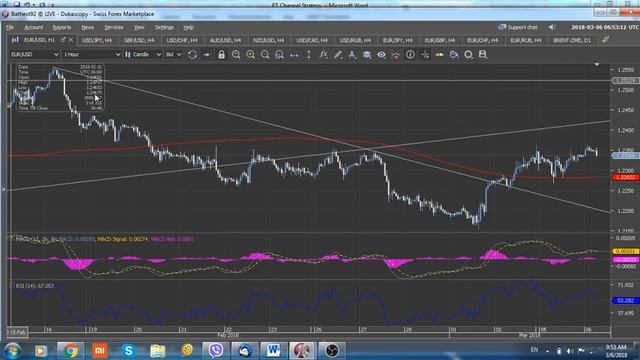Viewport: 640px width, 360px height.
Task: Open the chart theme paint icon
Action: [x=454, y=55]
